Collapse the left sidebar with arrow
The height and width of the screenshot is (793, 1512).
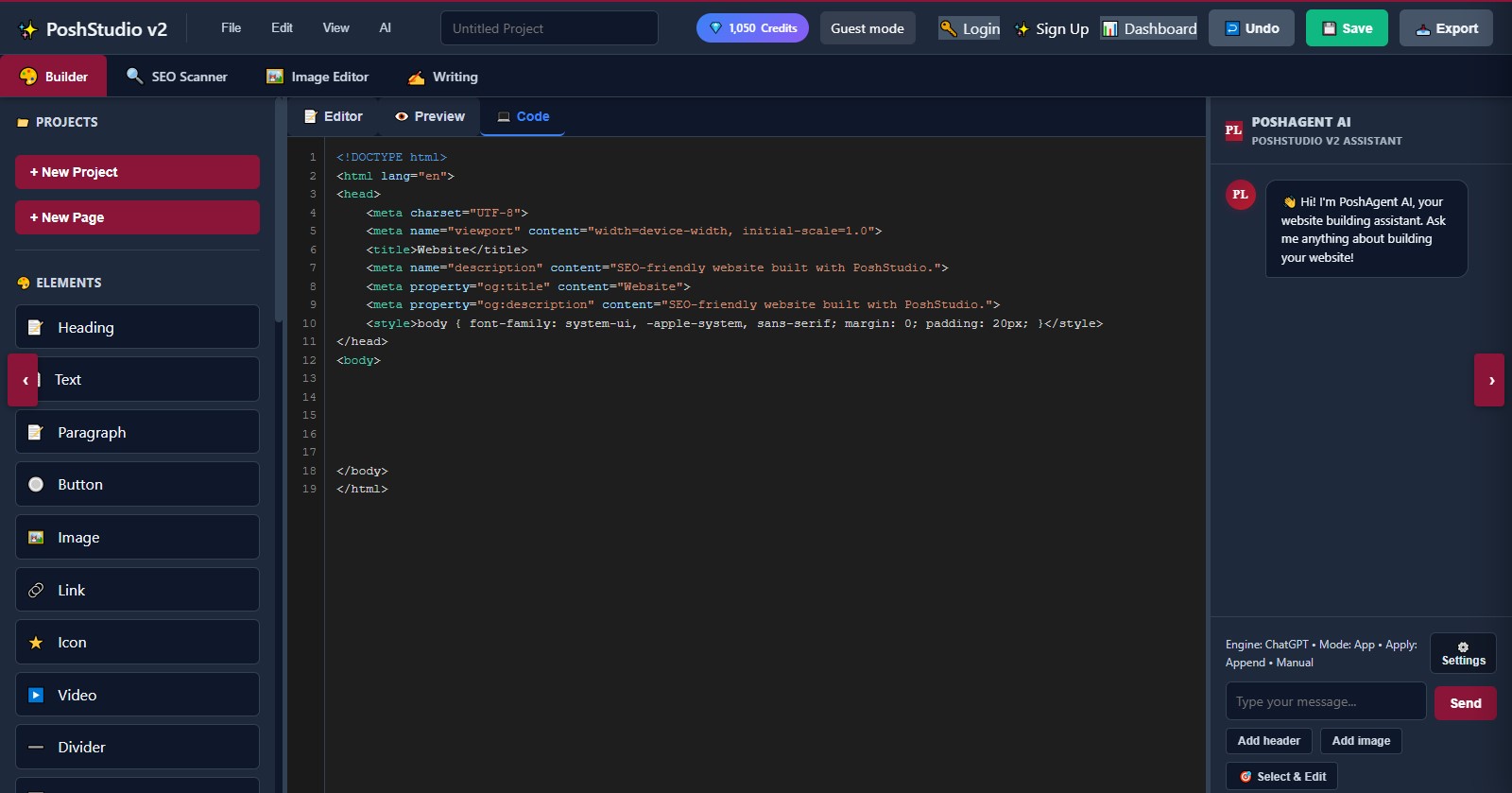pyautogui.click(x=24, y=380)
